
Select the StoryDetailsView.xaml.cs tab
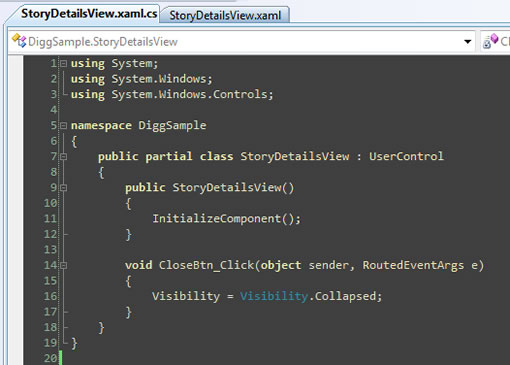[x=88, y=14]
